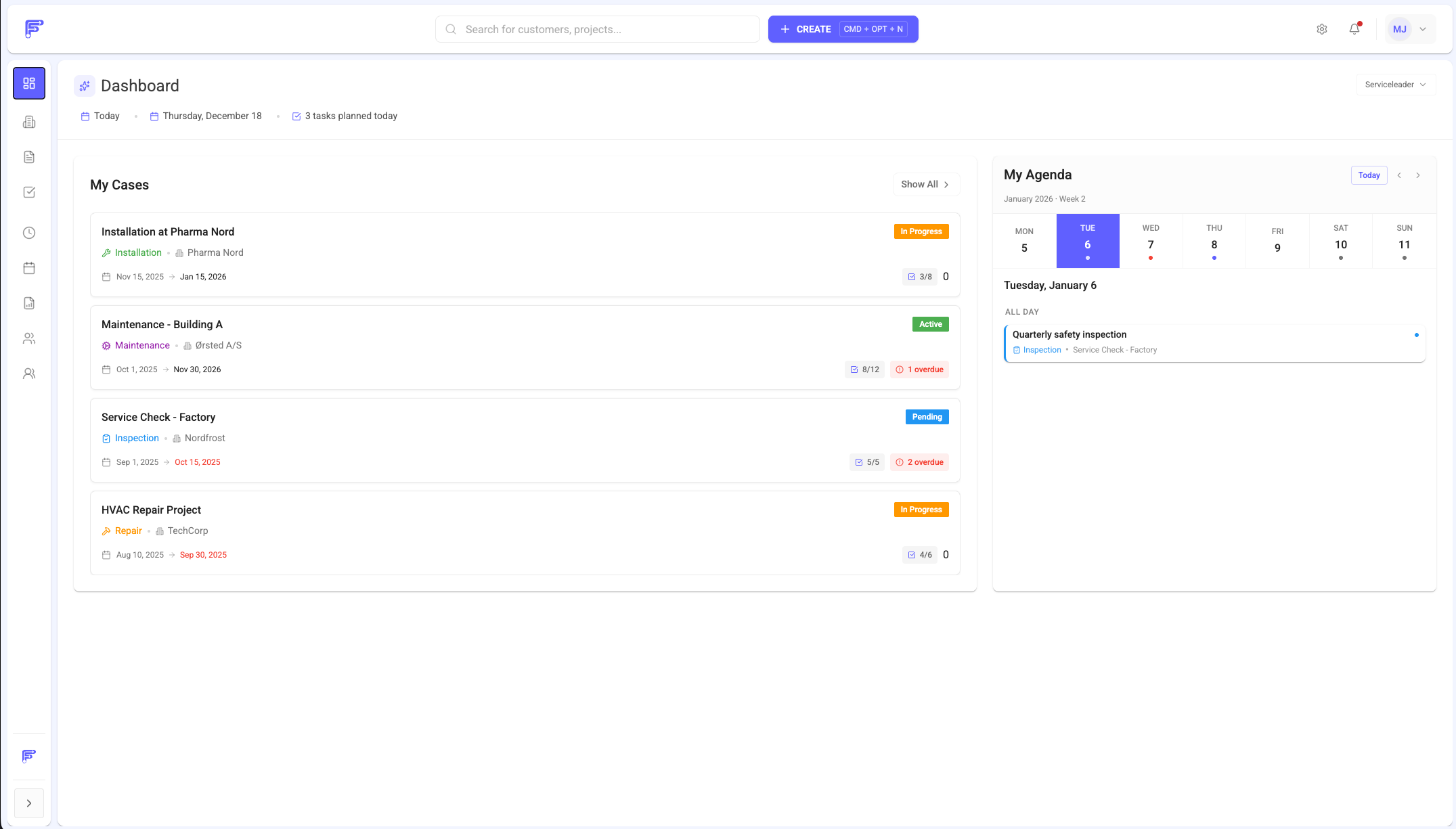Select the company/office icon in sidebar
1456x829 pixels.
pos(28,122)
